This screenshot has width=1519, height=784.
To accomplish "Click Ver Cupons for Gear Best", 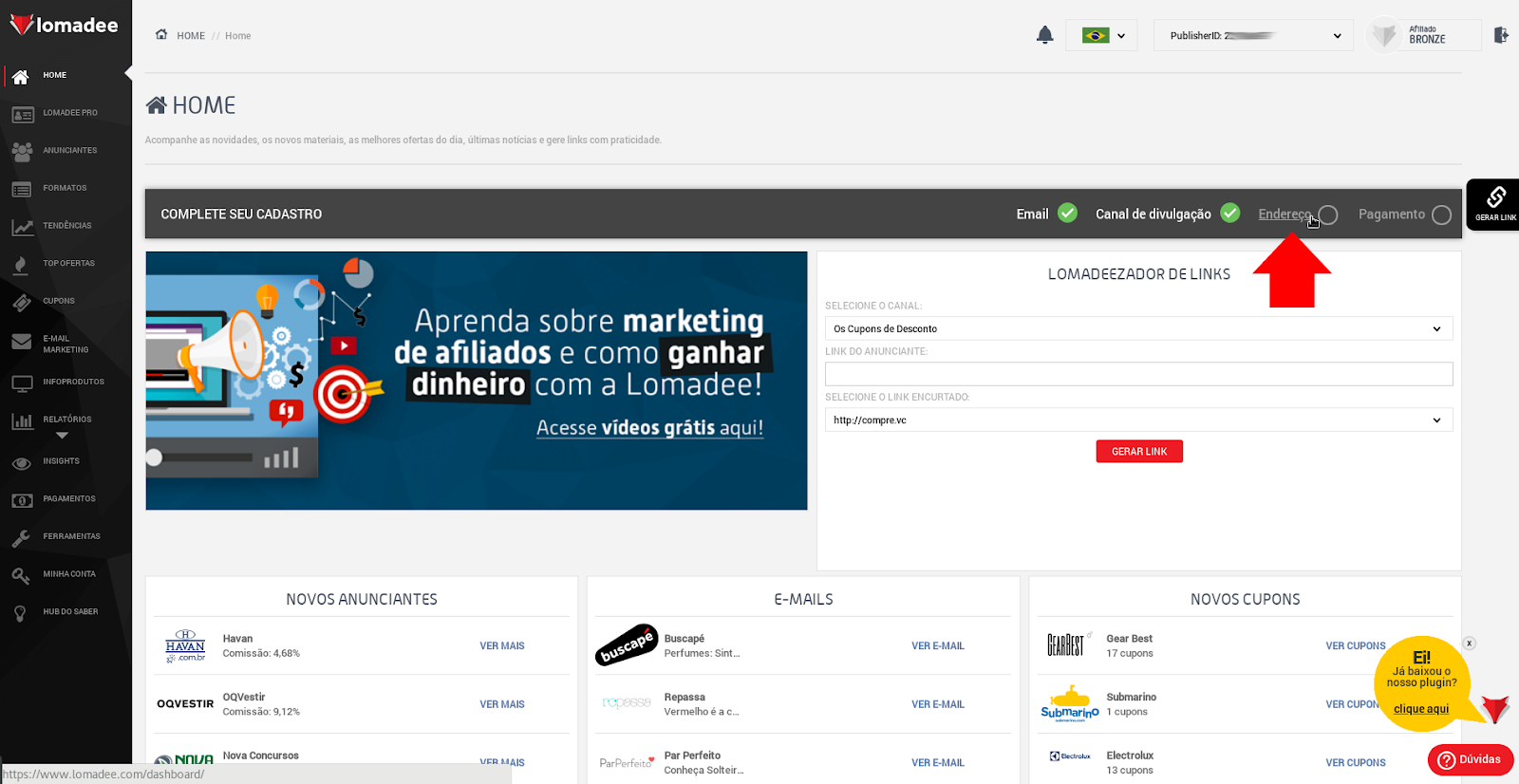I will [x=1356, y=646].
